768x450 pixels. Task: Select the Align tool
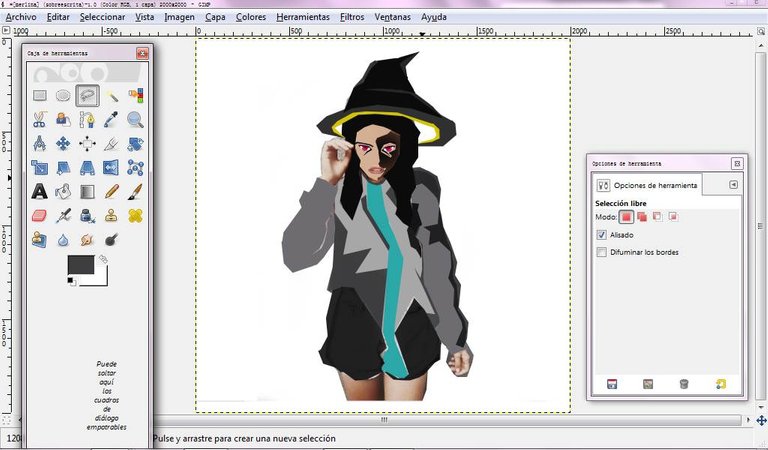[x=87, y=143]
